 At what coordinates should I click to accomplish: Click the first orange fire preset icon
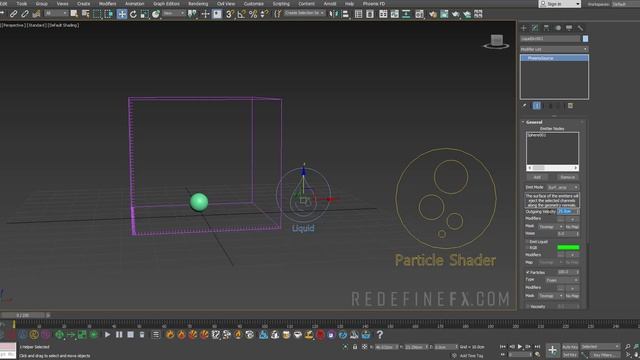pos(170,335)
